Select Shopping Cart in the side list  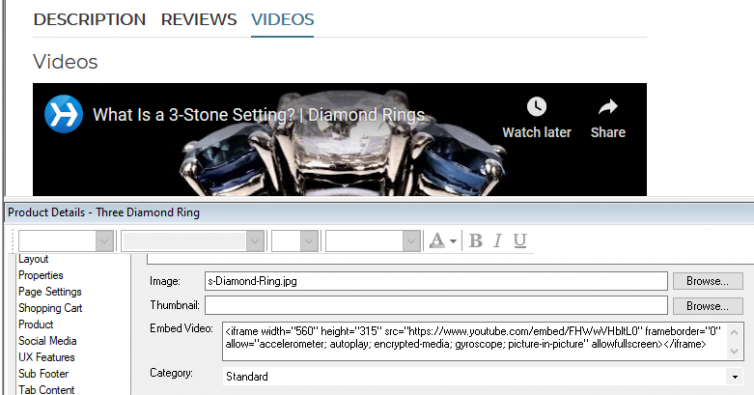[50, 308]
